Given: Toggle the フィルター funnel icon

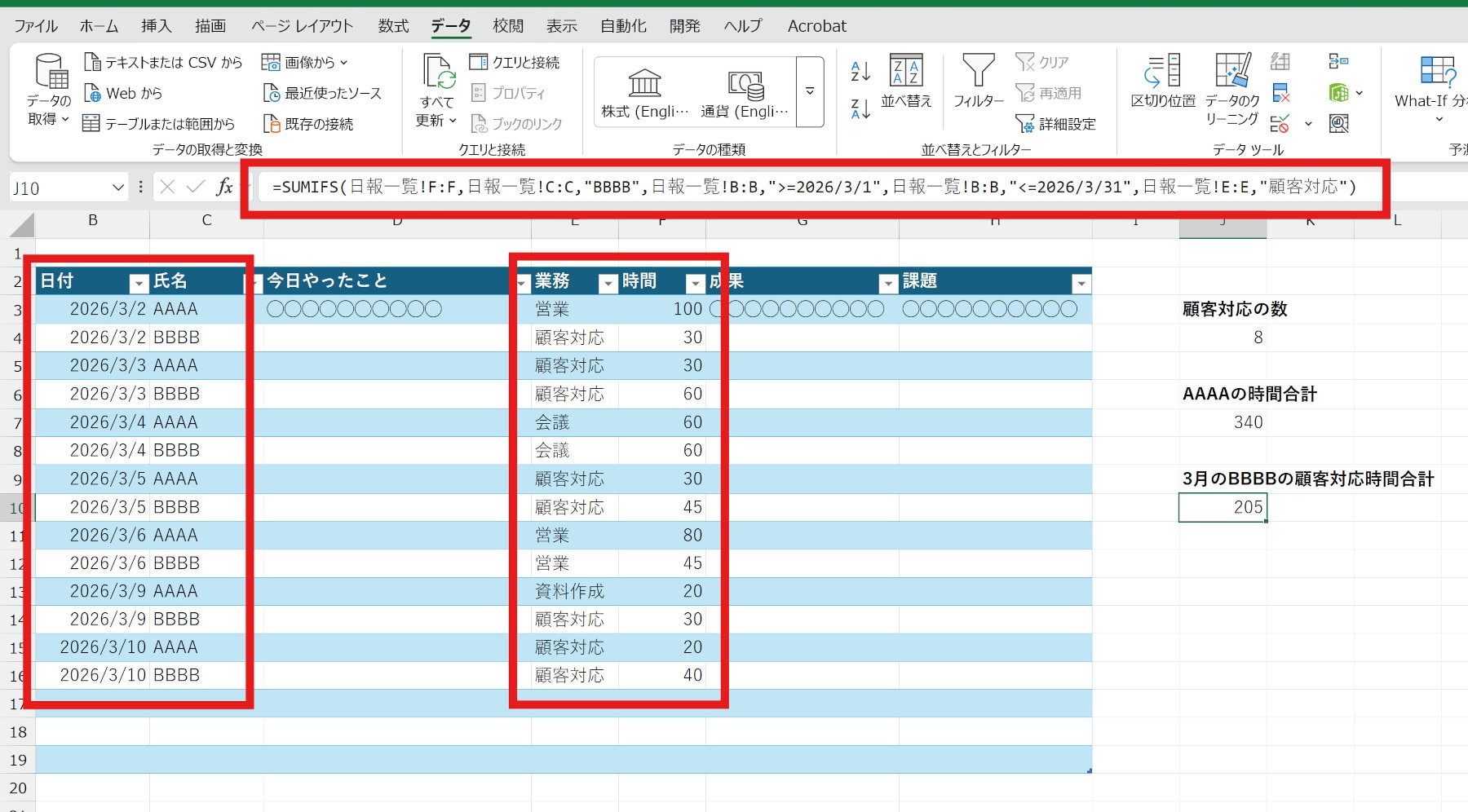Looking at the screenshot, I should (x=978, y=72).
